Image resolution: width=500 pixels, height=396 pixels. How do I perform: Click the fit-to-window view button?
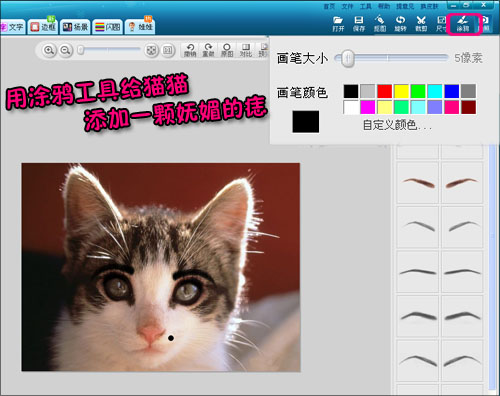[x=151, y=50]
